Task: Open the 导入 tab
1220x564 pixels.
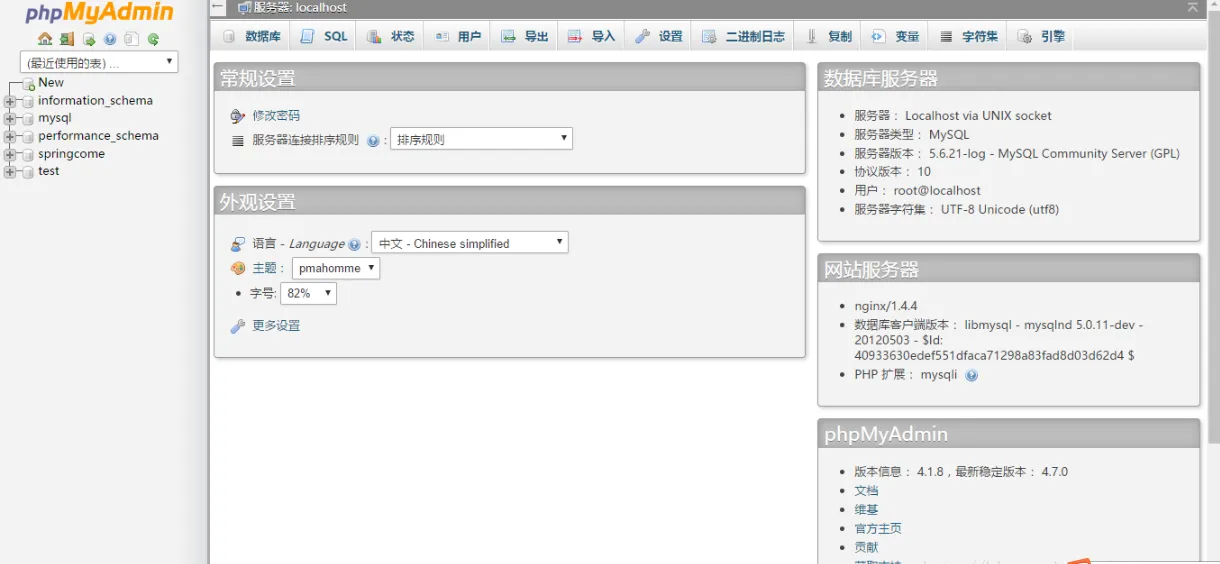Action: (x=592, y=36)
